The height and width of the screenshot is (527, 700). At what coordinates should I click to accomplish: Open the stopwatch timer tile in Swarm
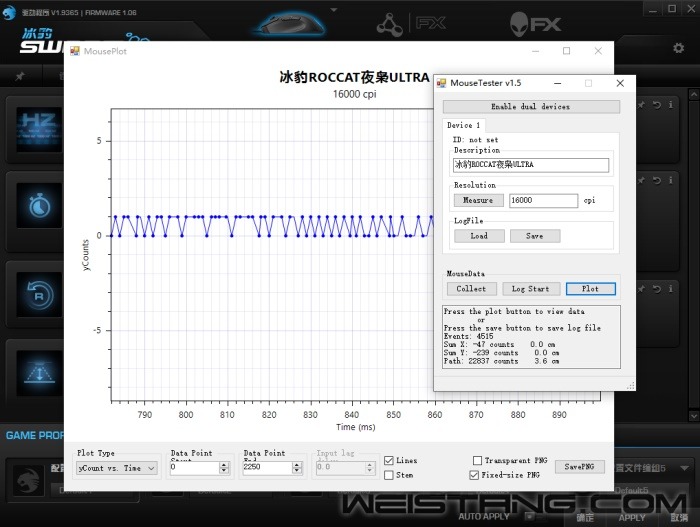[x=39, y=205]
